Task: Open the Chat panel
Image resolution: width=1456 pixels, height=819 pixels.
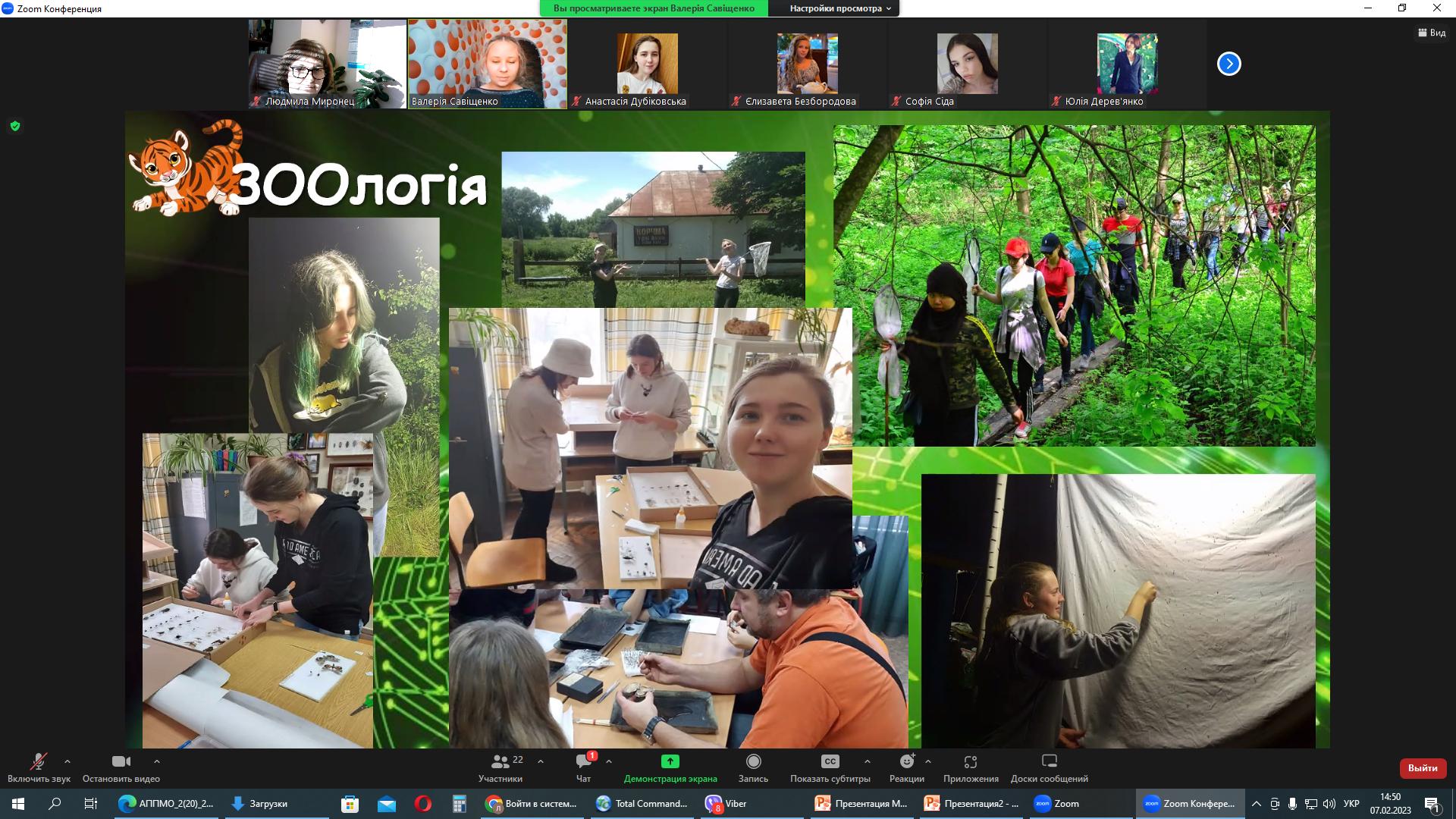Action: pyautogui.click(x=583, y=761)
